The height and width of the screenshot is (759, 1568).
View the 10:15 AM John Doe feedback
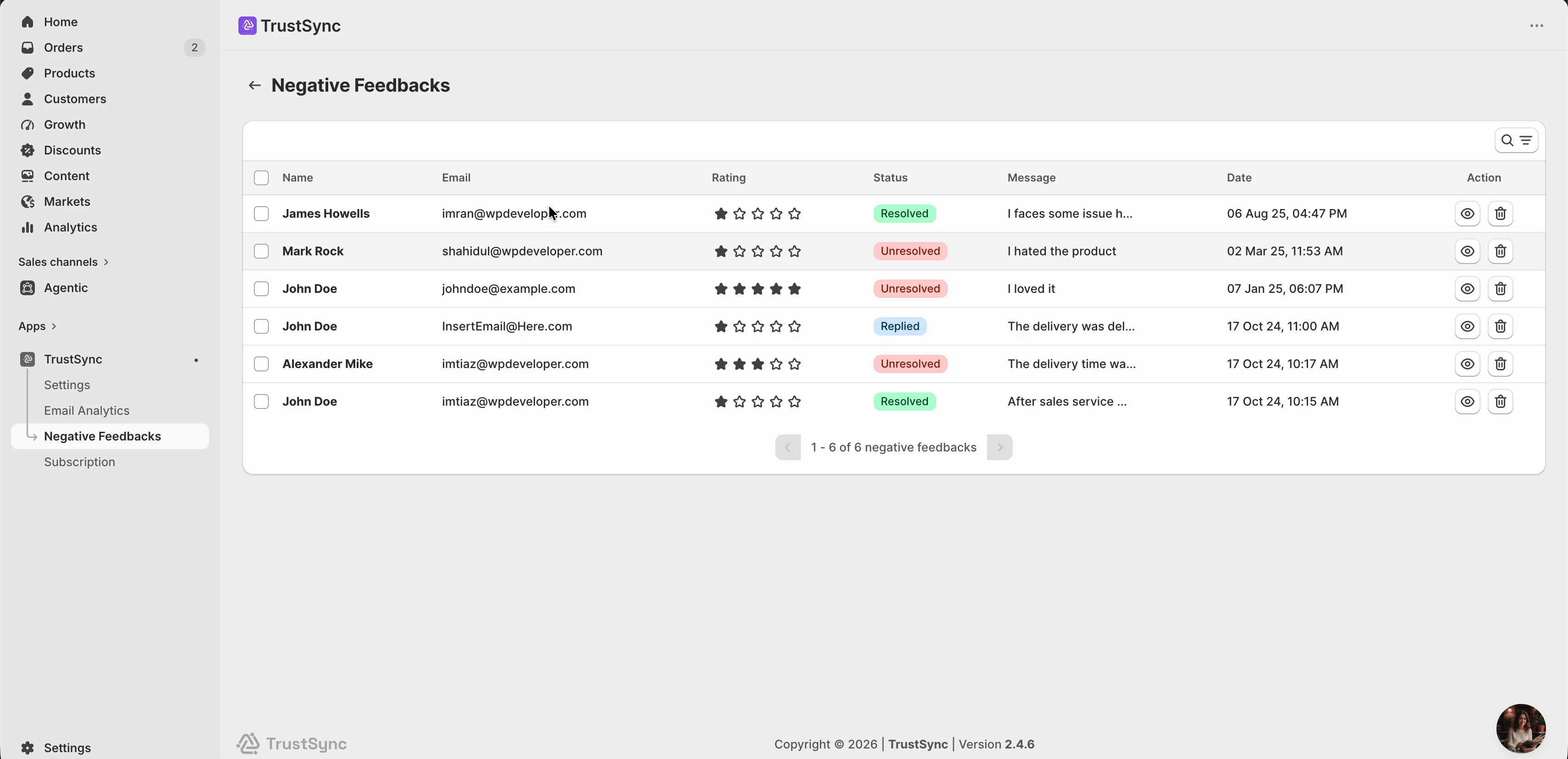click(1467, 401)
